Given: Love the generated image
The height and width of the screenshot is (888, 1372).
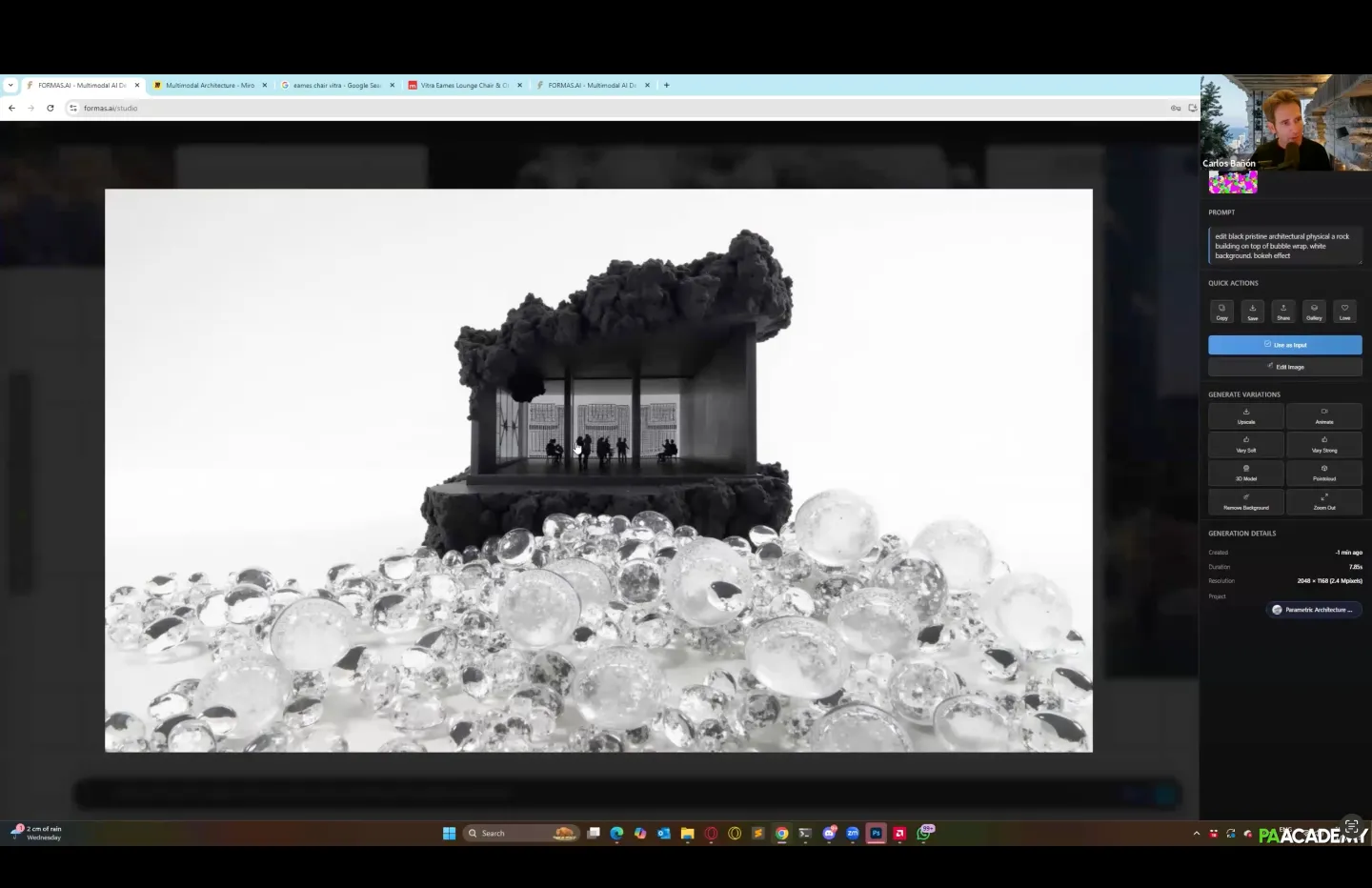Looking at the screenshot, I should (1344, 312).
